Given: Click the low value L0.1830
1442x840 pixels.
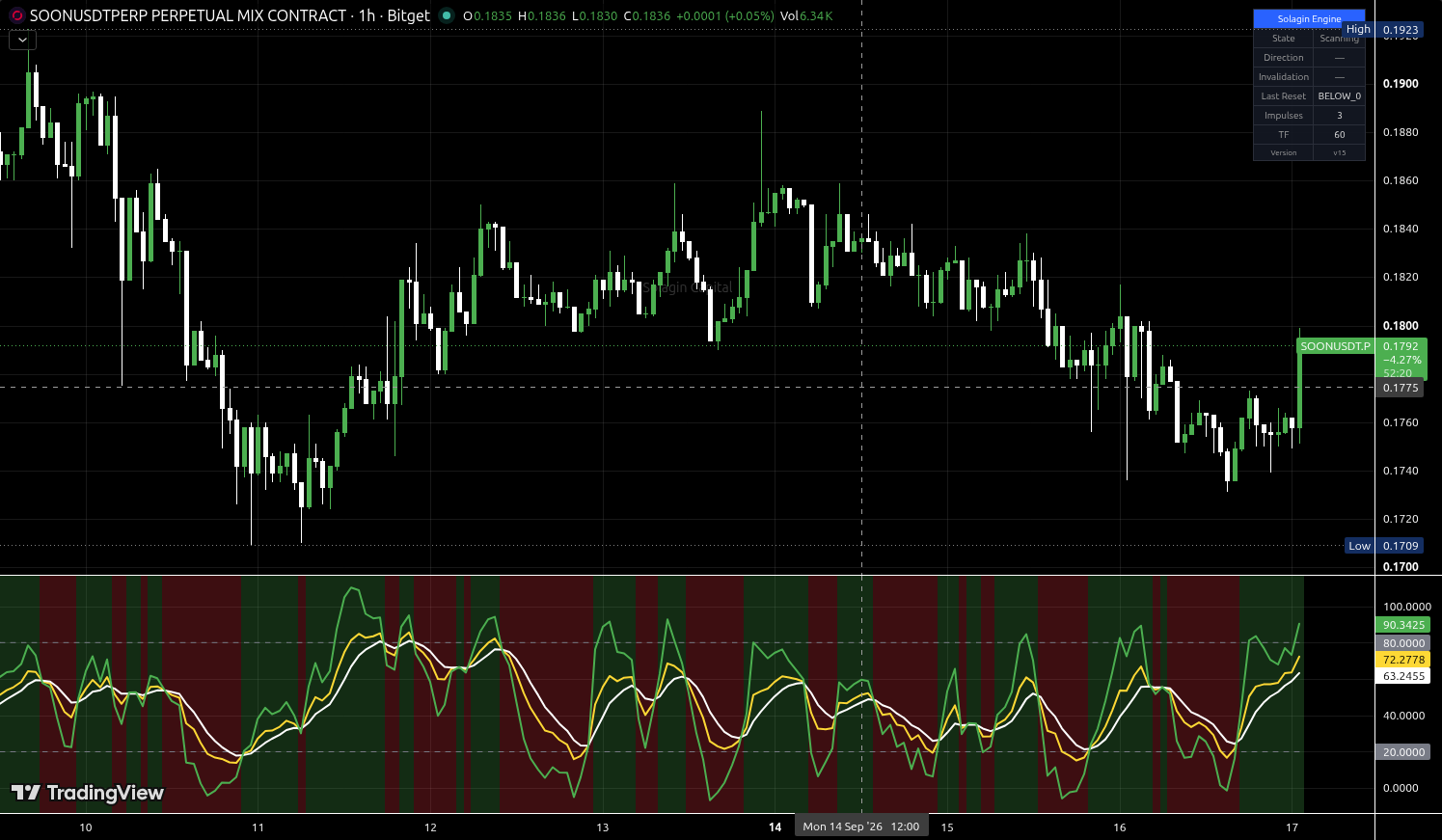Looking at the screenshot, I should (x=594, y=15).
